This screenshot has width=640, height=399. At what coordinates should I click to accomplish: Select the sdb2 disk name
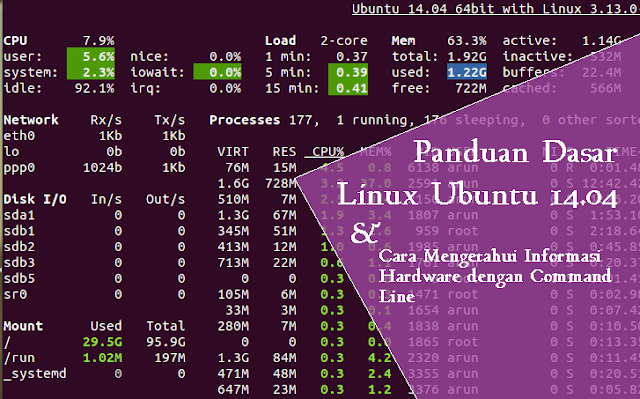(x=19, y=247)
